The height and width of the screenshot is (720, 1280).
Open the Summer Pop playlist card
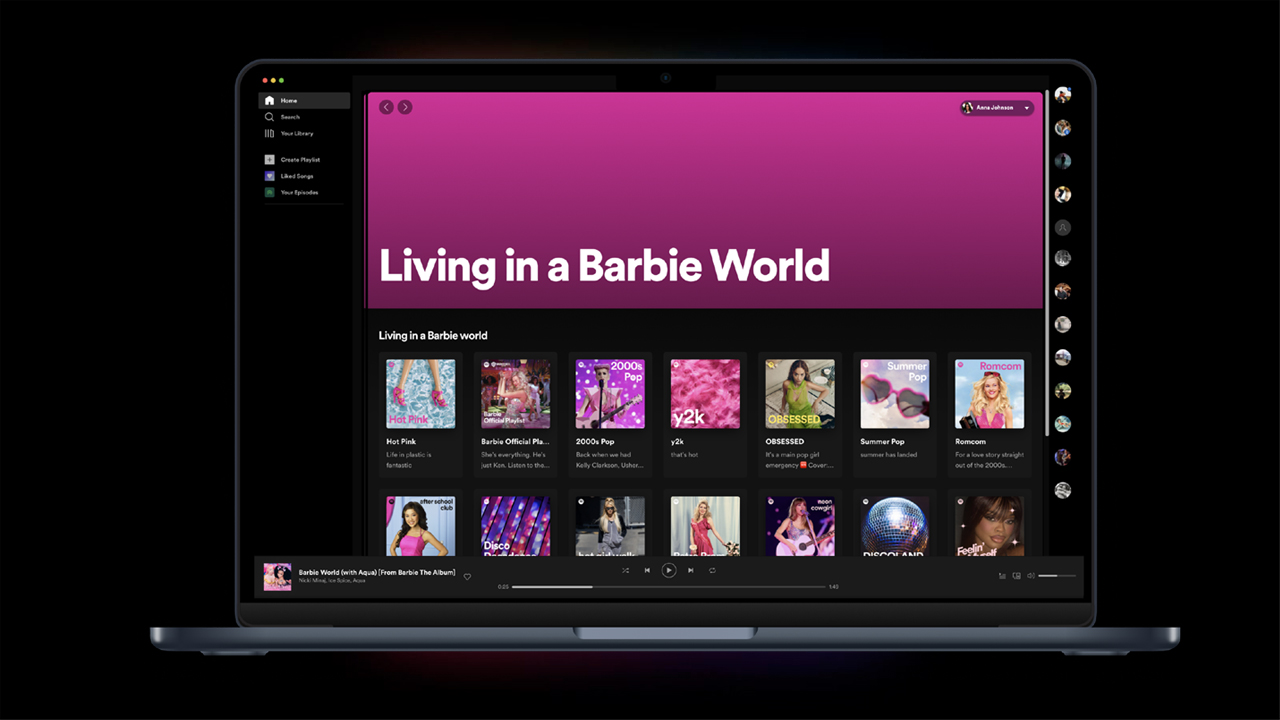point(895,394)
